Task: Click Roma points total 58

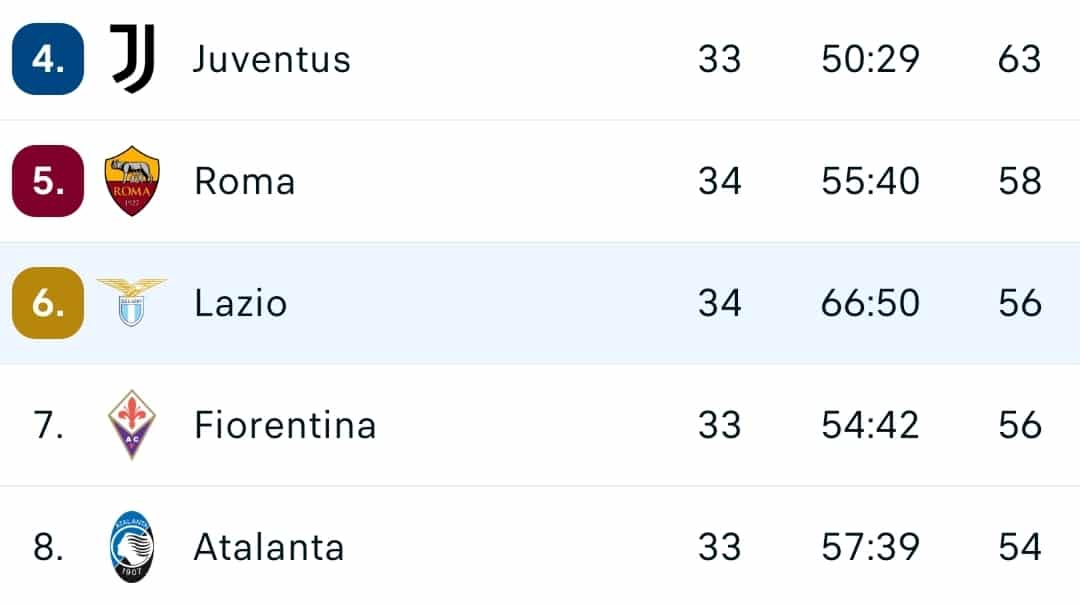Action: (1020, 181)
